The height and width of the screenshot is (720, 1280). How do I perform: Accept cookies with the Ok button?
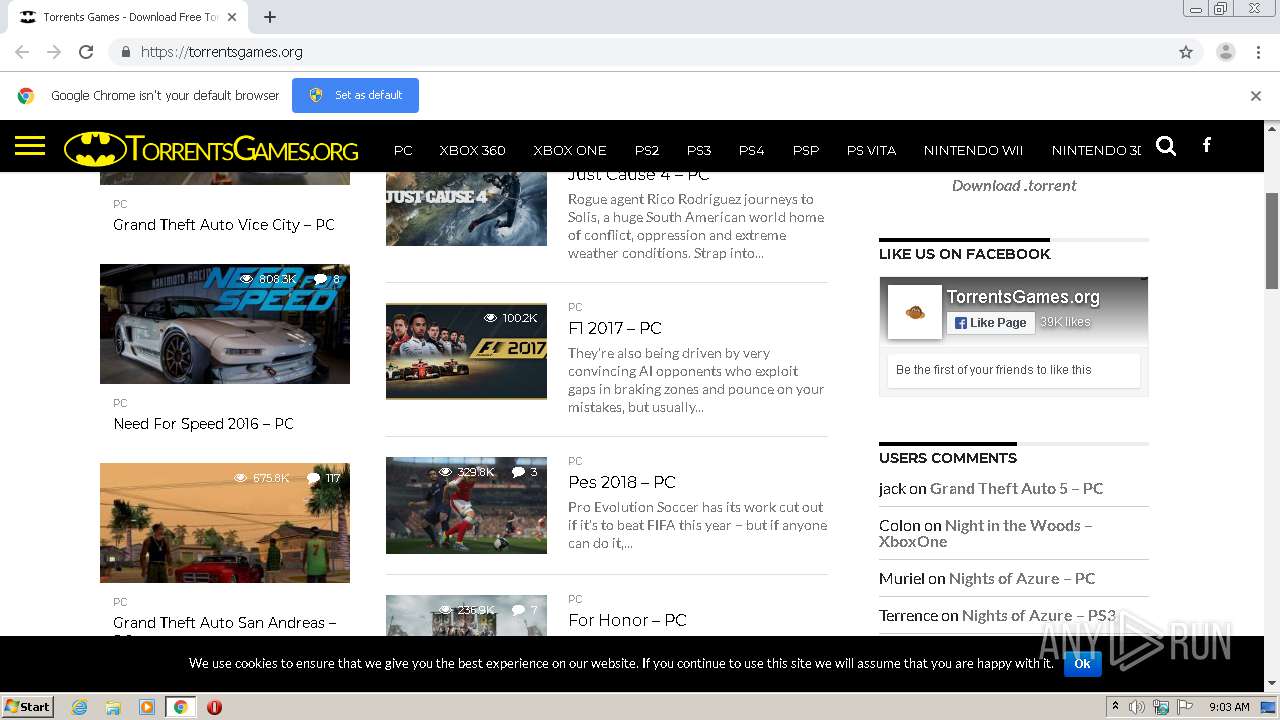click(x=1082, y=663)
